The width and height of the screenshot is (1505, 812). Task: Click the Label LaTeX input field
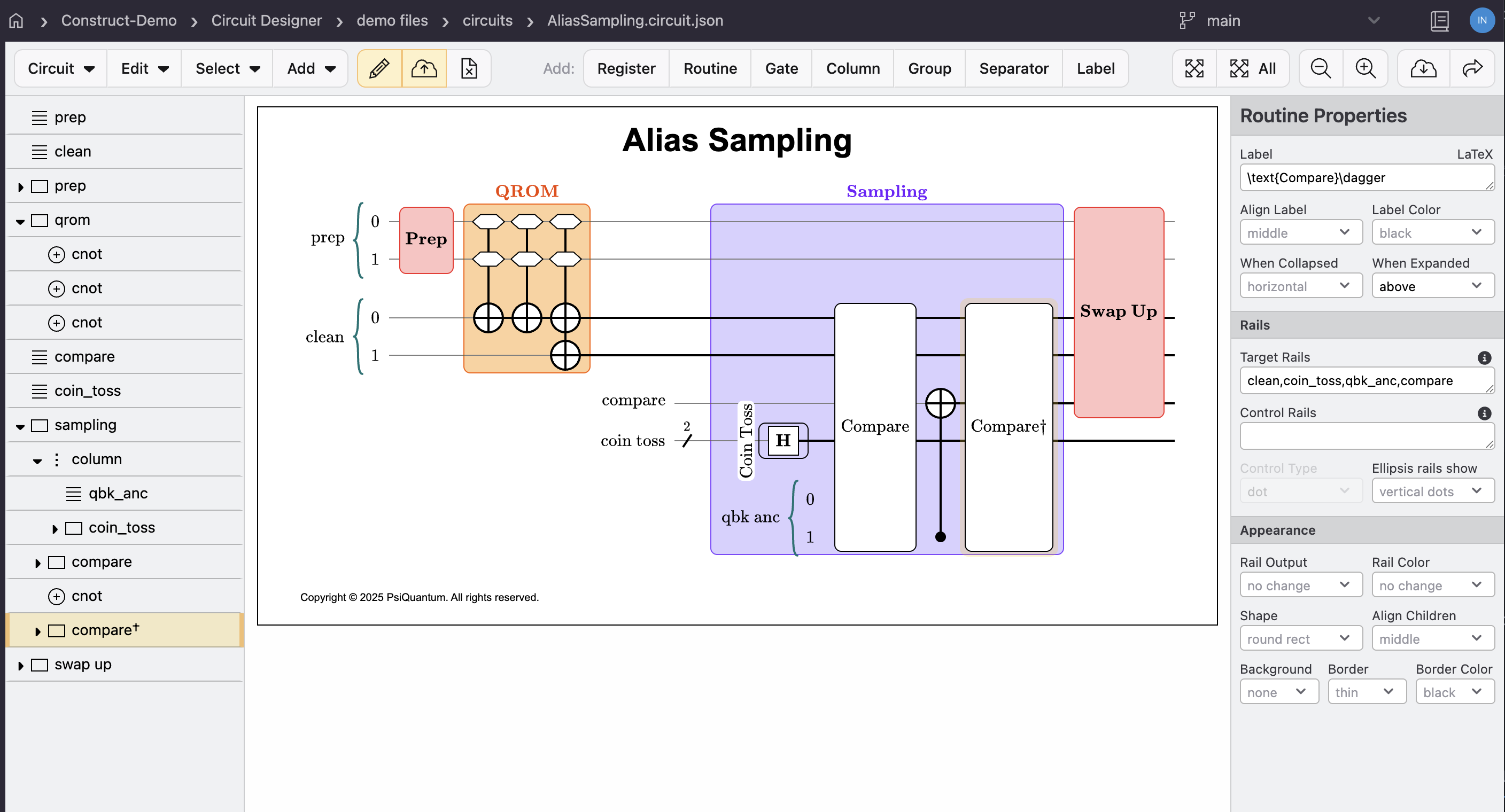click(x=1367, y=177)
